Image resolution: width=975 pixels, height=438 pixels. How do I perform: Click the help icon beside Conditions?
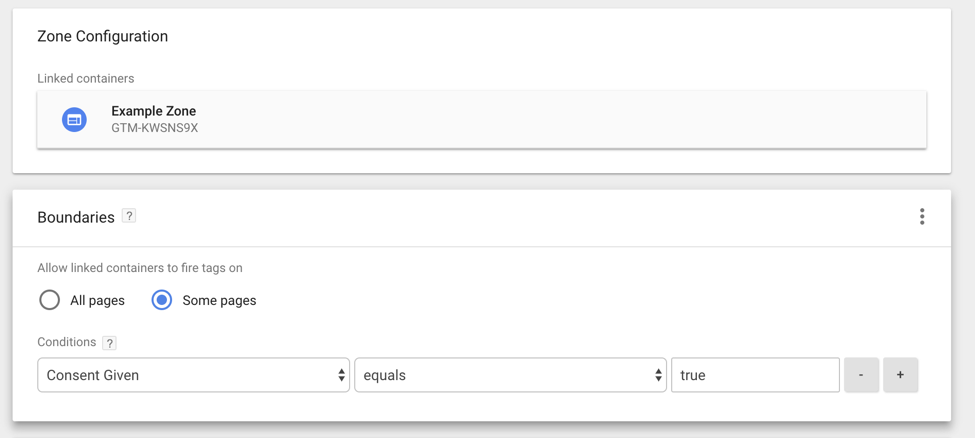109,343
